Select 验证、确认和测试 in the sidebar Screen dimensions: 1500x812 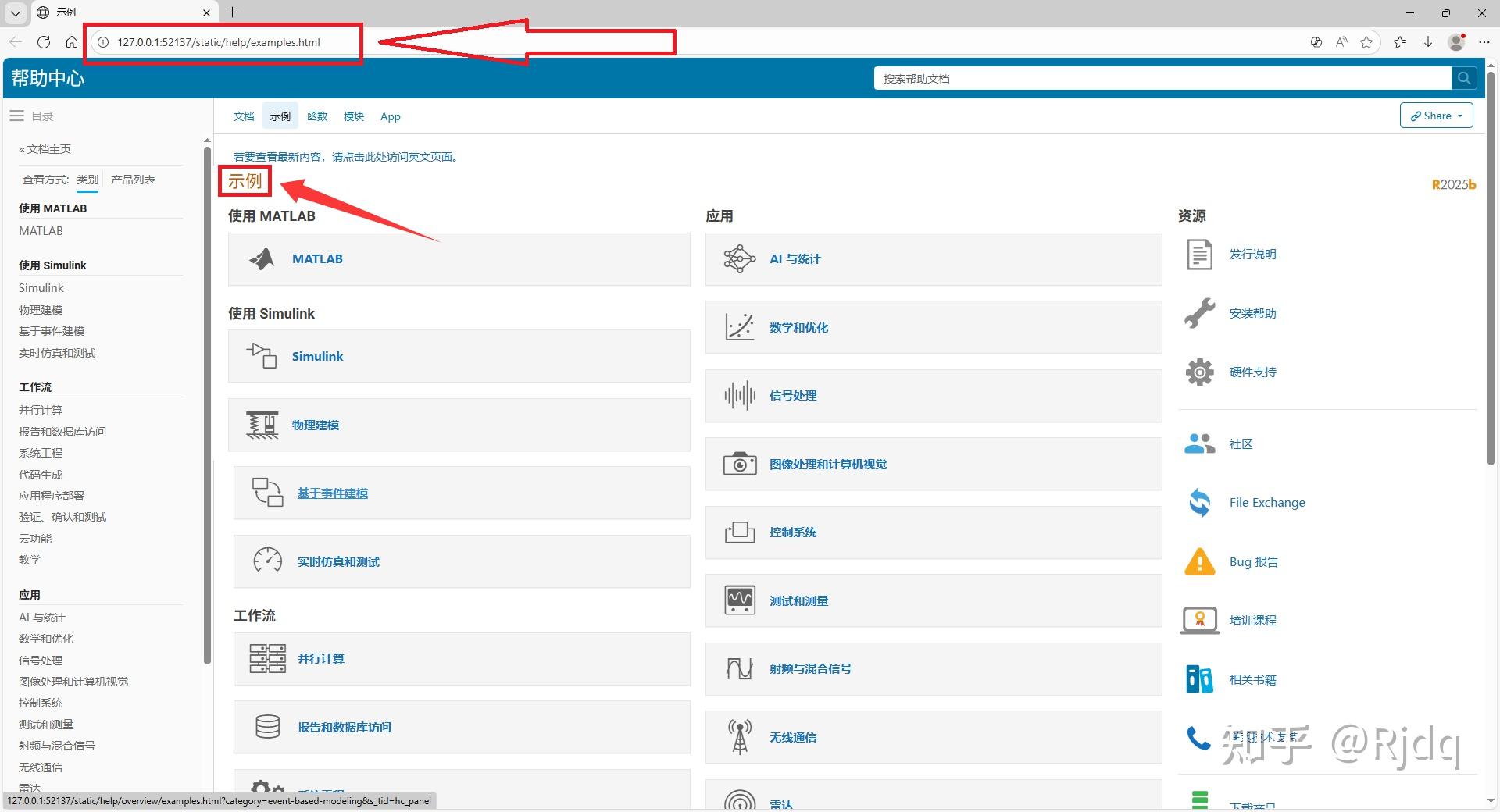pos(62,517)
